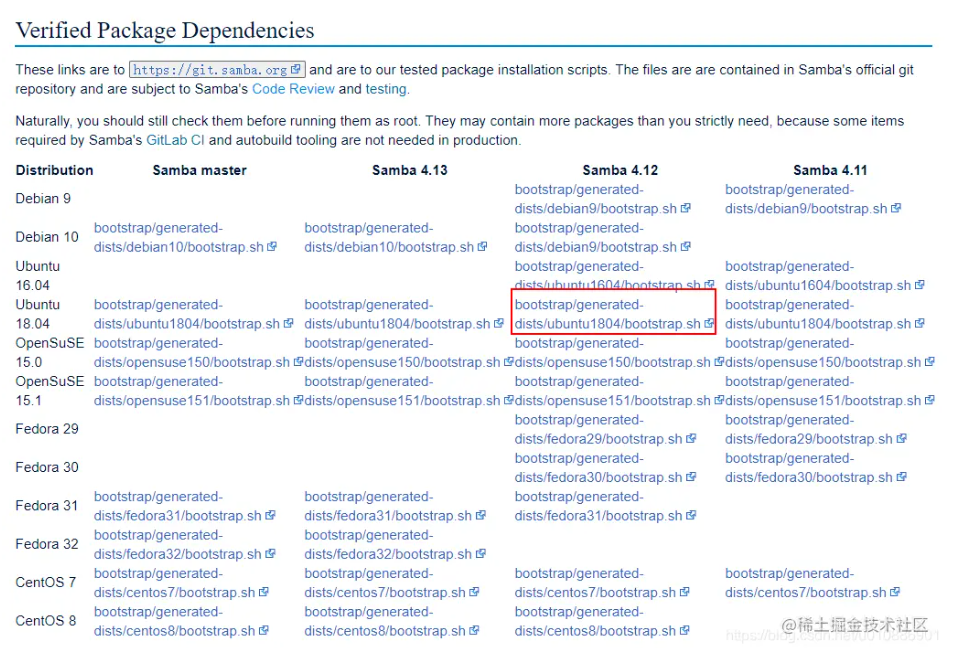Open centos7 bootstrap.sh under Samba 4.13

[392, 582]
